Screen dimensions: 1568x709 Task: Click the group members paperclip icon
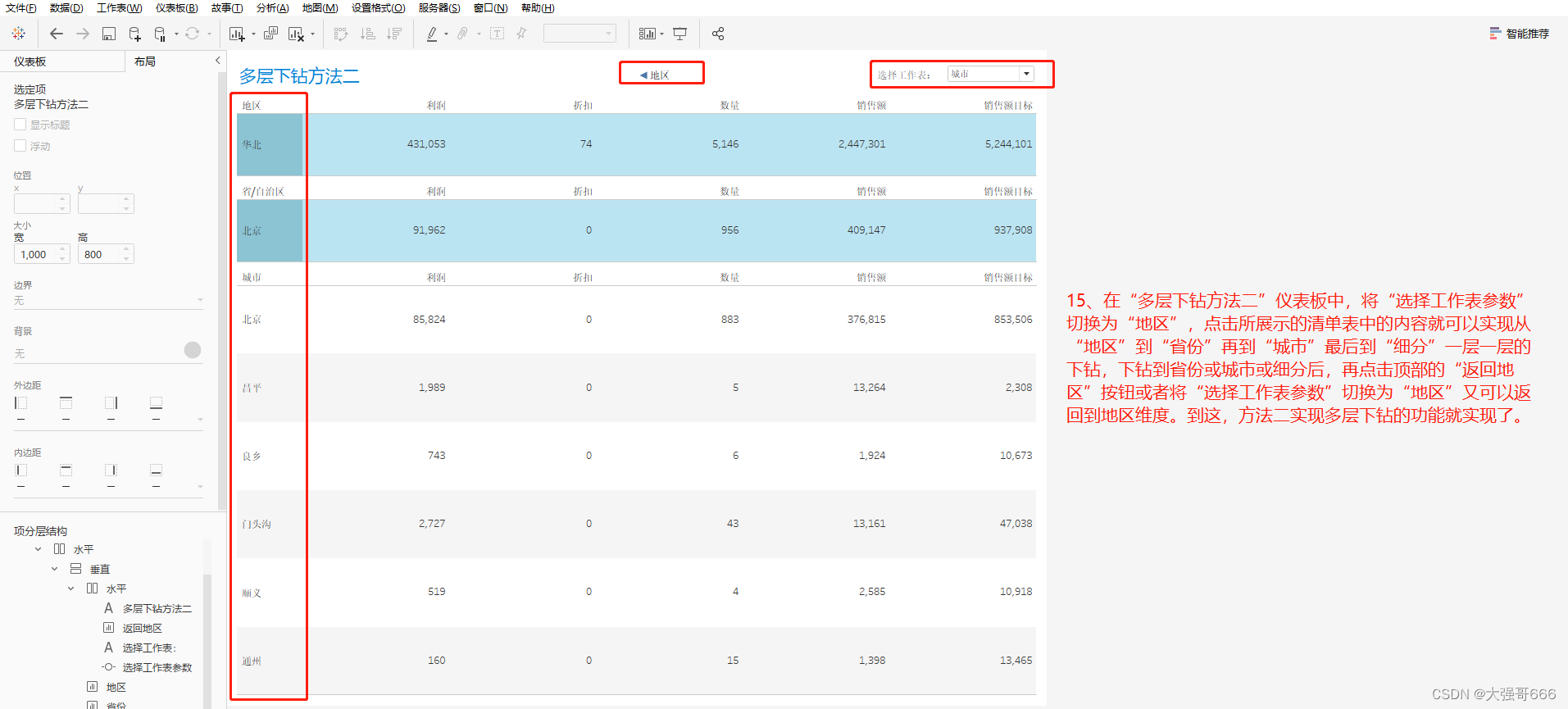coord(463,34)
